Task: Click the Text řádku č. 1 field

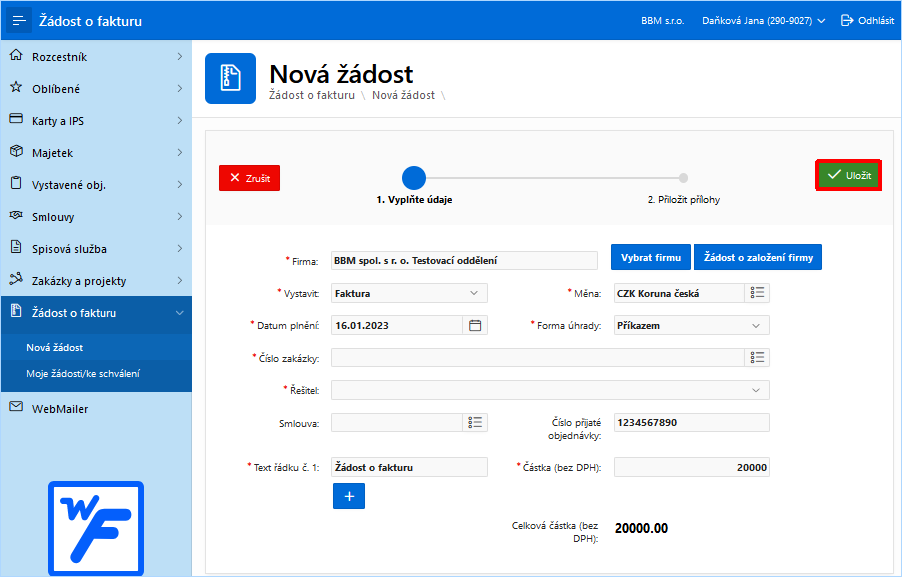Action: click(409, 467)
